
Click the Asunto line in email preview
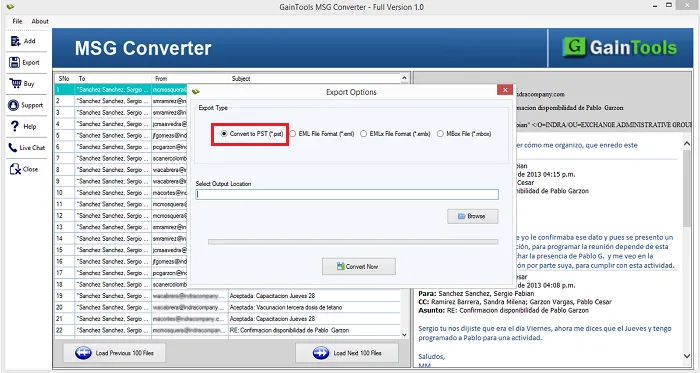pyautogui.click(x=504, y=310)
